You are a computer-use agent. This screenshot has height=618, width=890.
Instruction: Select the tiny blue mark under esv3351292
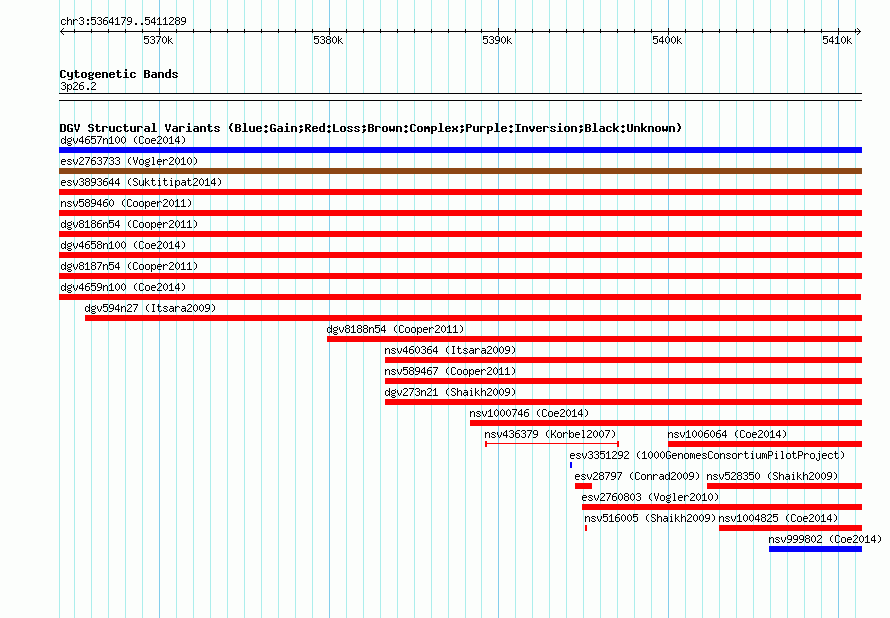click(571, 465)
